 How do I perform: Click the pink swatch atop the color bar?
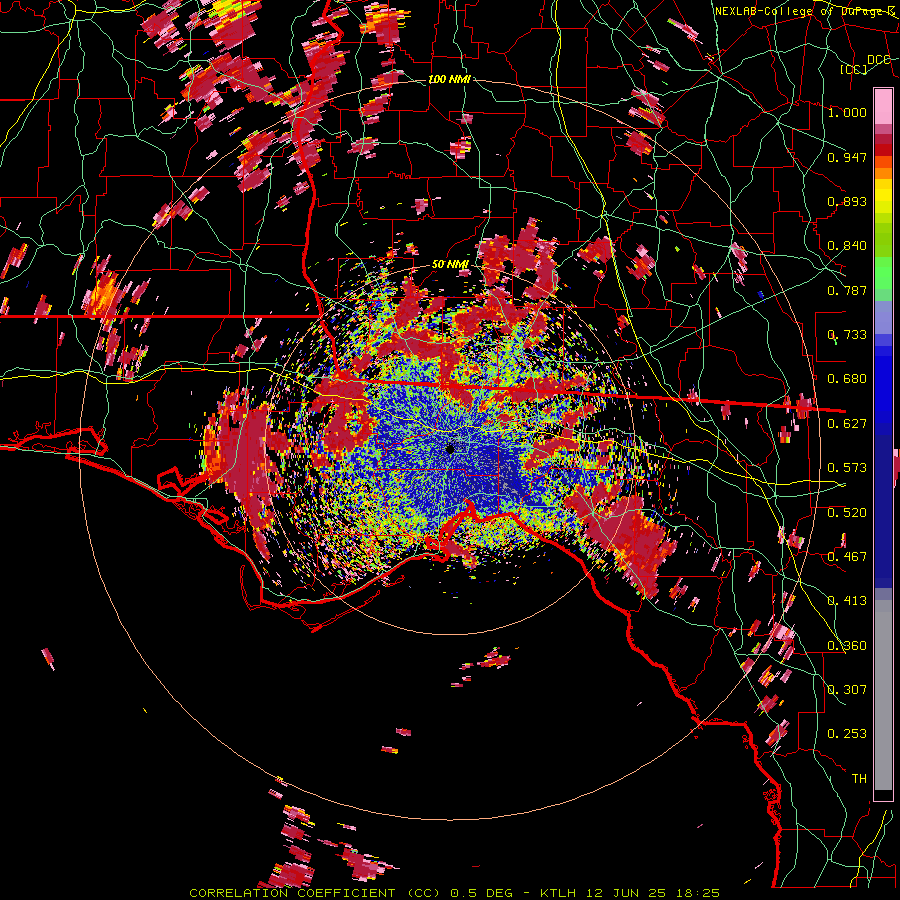click(x=883, y=109)
